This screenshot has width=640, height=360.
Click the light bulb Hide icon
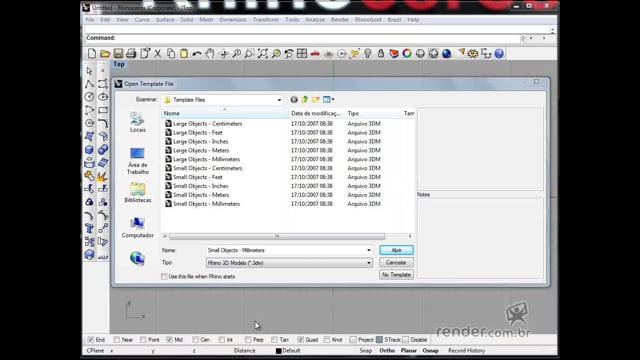(368, 53)
